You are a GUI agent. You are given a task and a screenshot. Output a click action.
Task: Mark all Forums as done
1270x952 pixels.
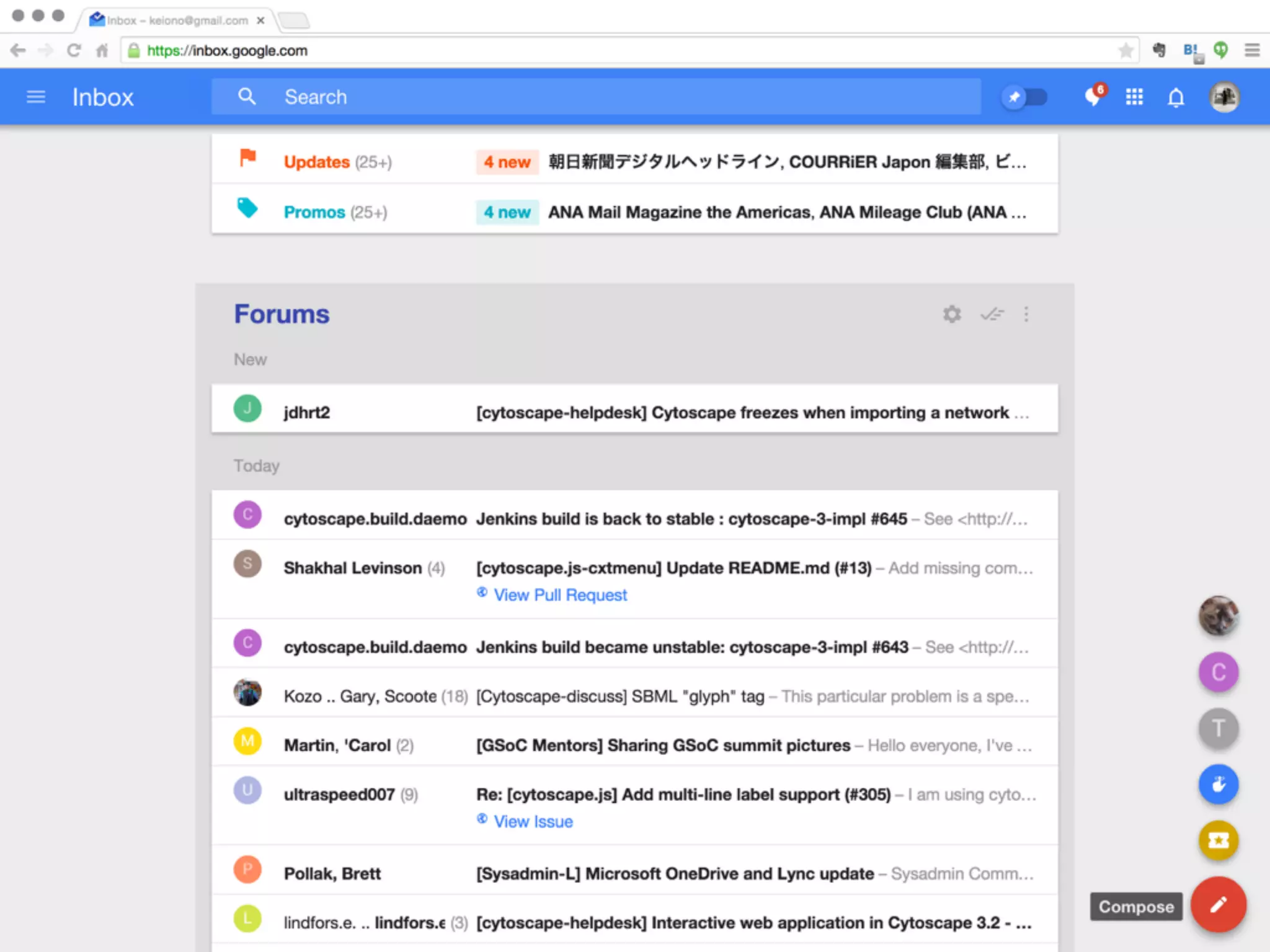point(992,314)
